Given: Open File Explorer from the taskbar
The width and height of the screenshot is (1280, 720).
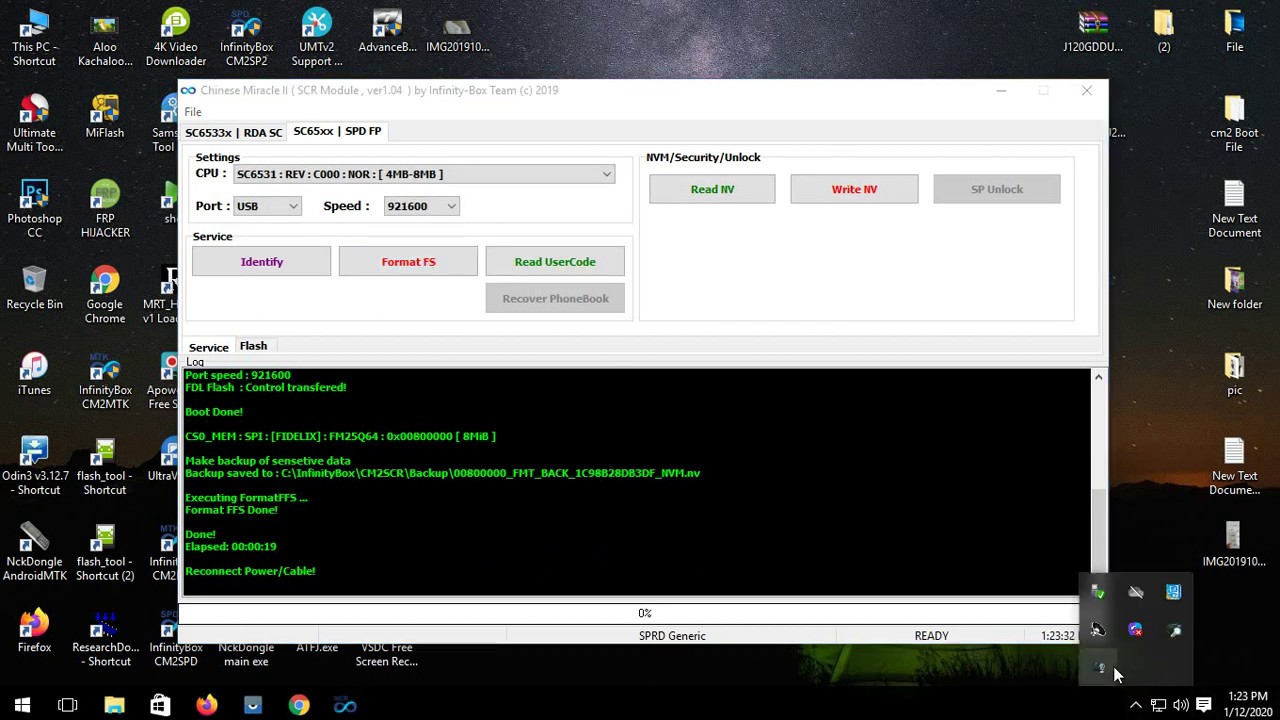Looking at the screenshot, I should click(114, 705).
